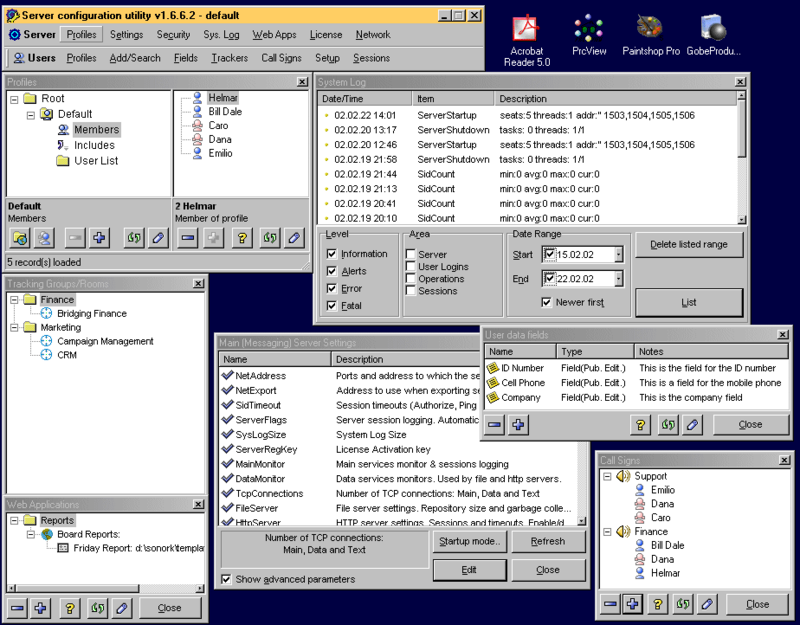Click List button in System Log
The image size is (800, 625).
689,303
